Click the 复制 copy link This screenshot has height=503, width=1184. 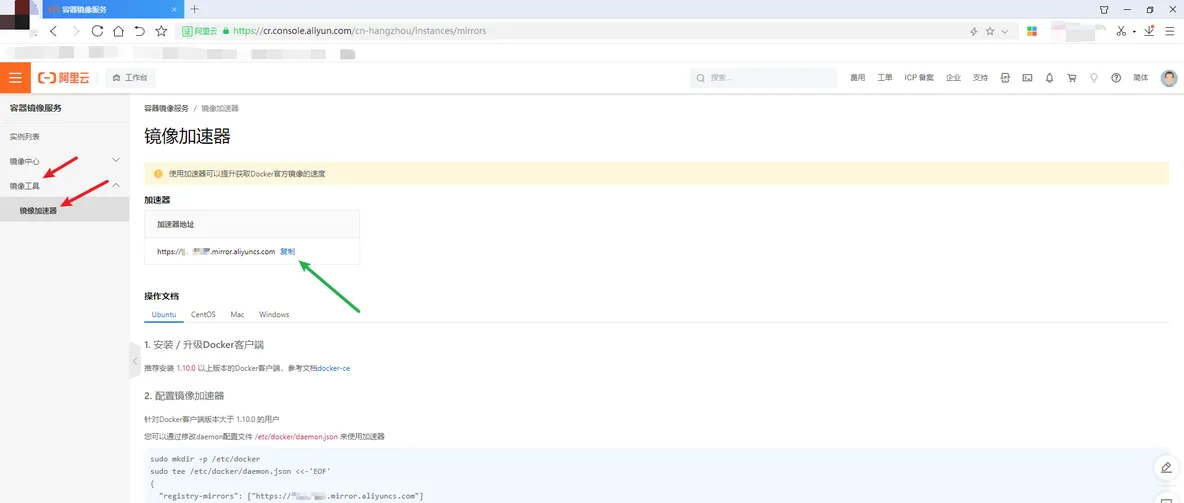pos(288,252)
